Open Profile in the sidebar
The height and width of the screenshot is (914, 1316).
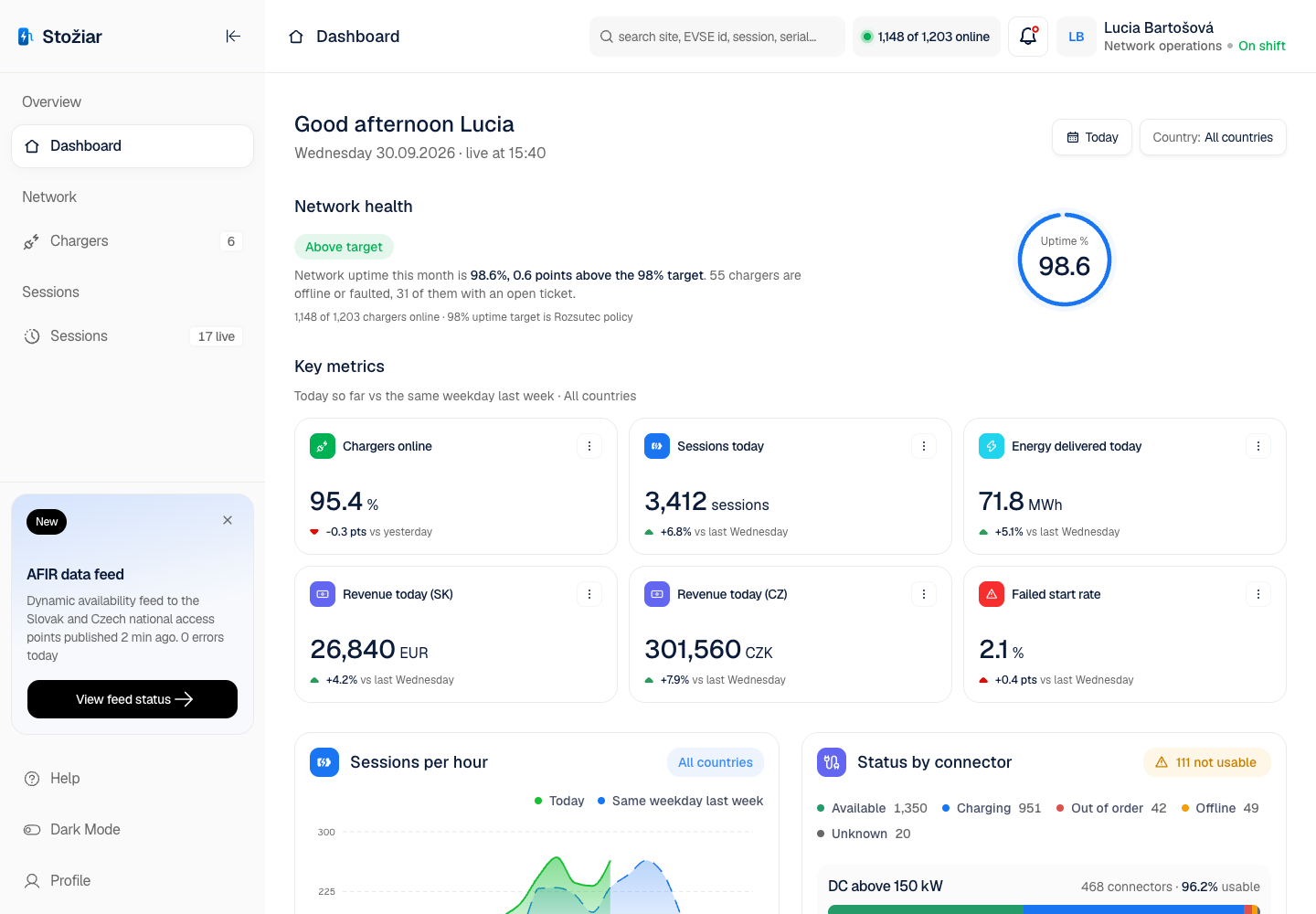click(x=133, y=881)
